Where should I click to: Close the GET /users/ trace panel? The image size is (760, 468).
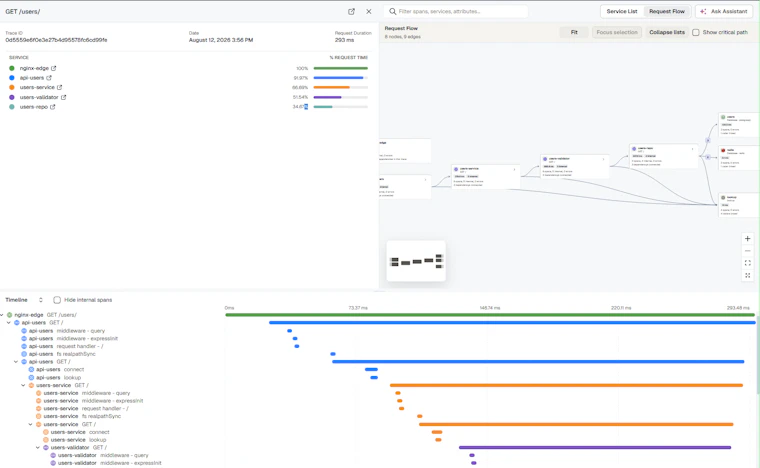pos(369,11)
